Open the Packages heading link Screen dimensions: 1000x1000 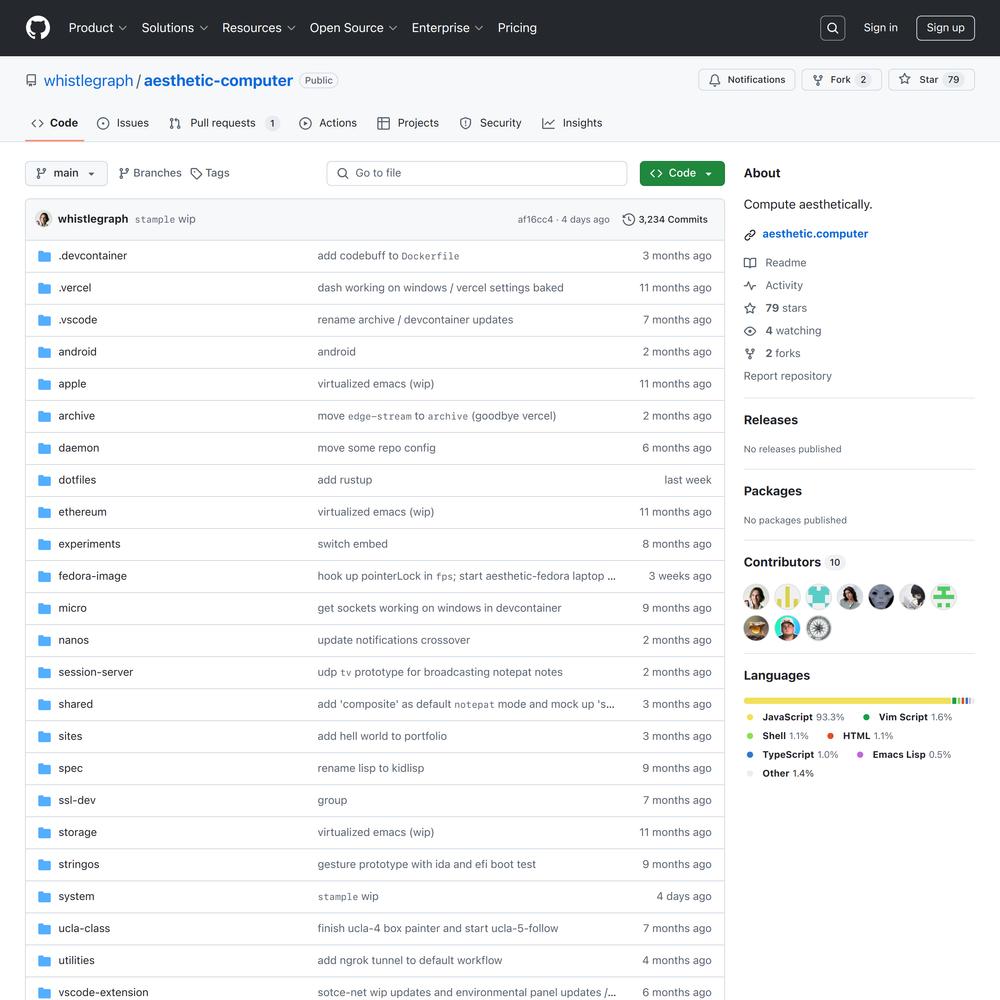[772, 491]
